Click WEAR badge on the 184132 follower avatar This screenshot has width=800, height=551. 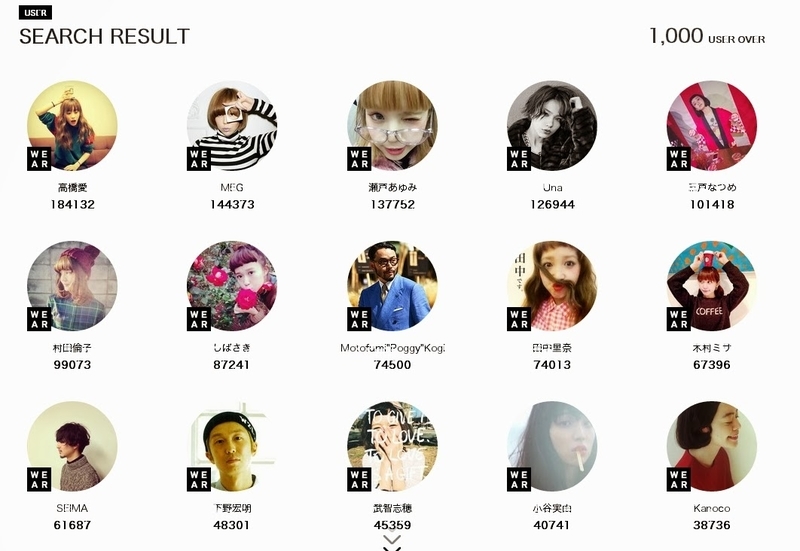[39, 159]
